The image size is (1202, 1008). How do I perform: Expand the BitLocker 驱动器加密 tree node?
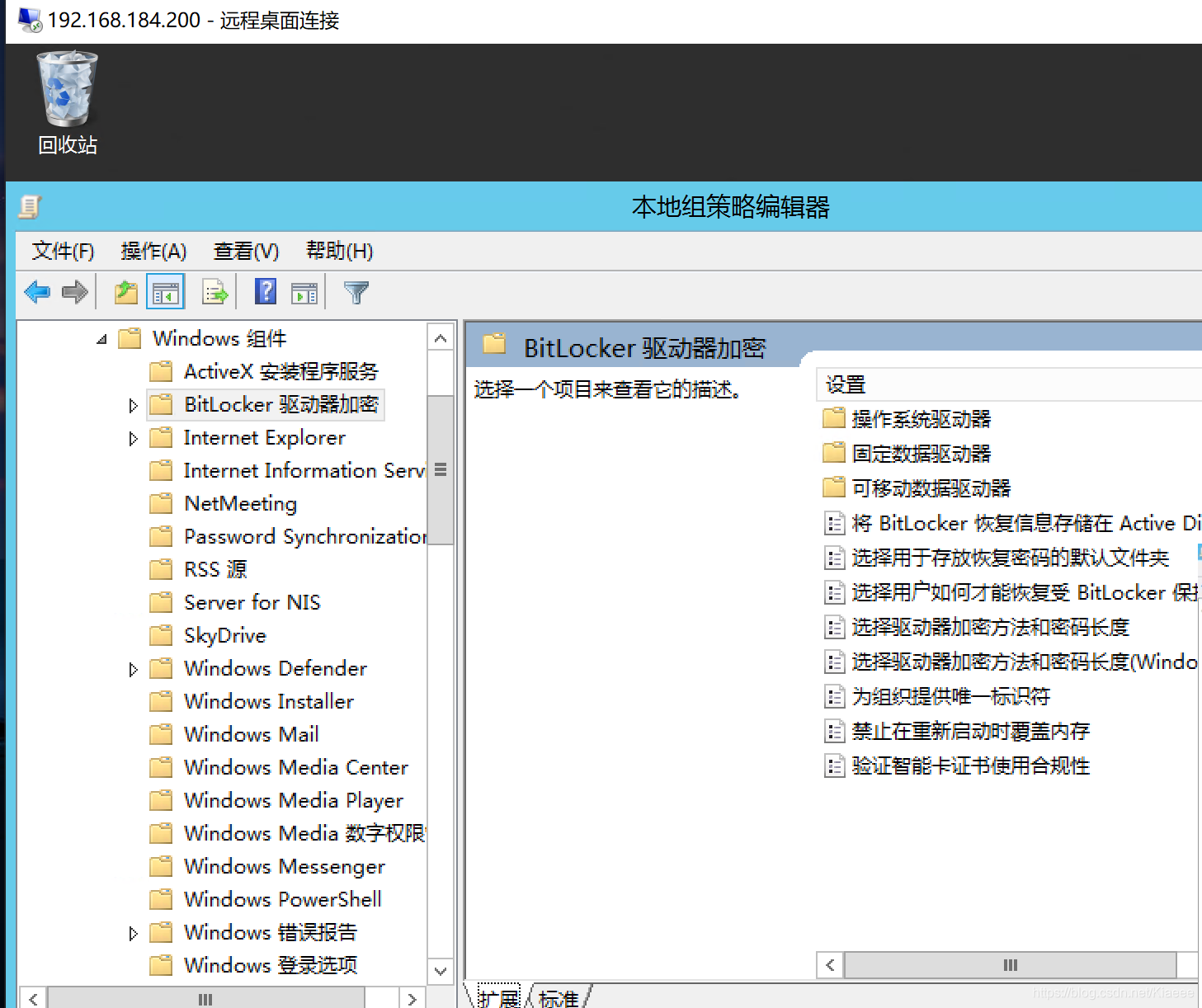coord(133,405)
